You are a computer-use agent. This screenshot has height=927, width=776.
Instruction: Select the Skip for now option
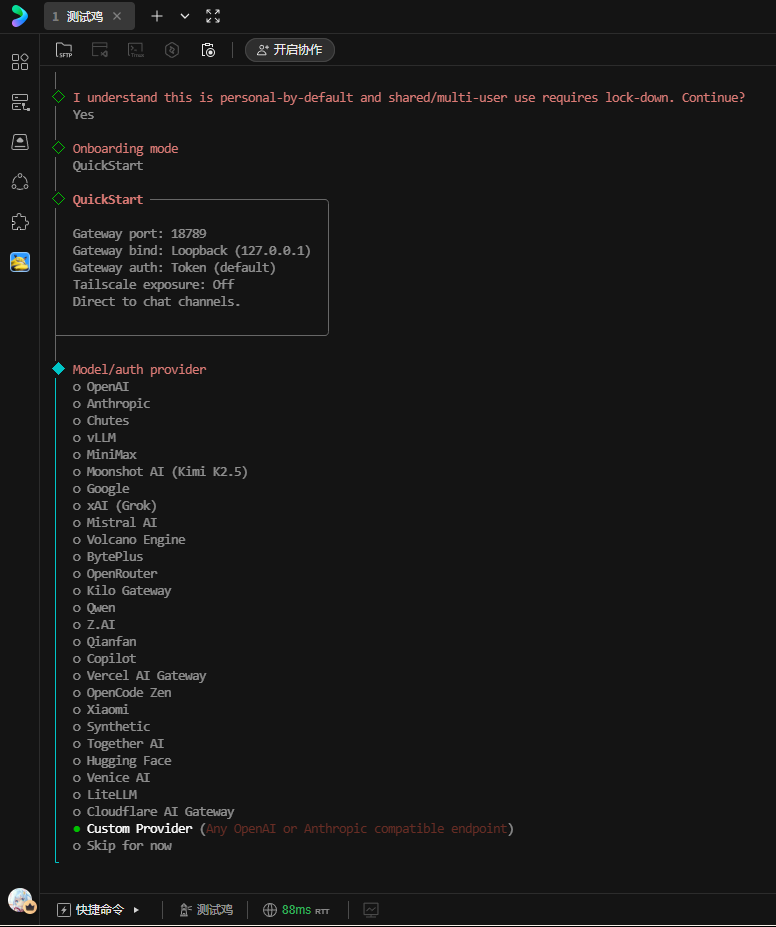point(128,846)
